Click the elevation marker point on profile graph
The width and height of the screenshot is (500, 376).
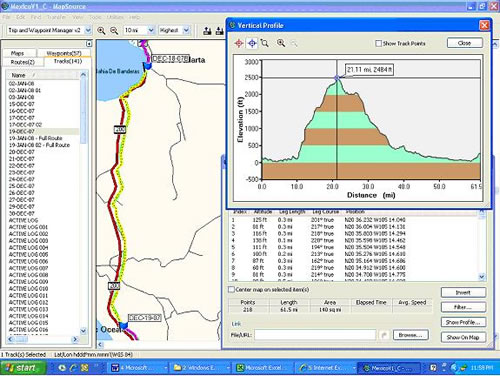coord(337,78)
